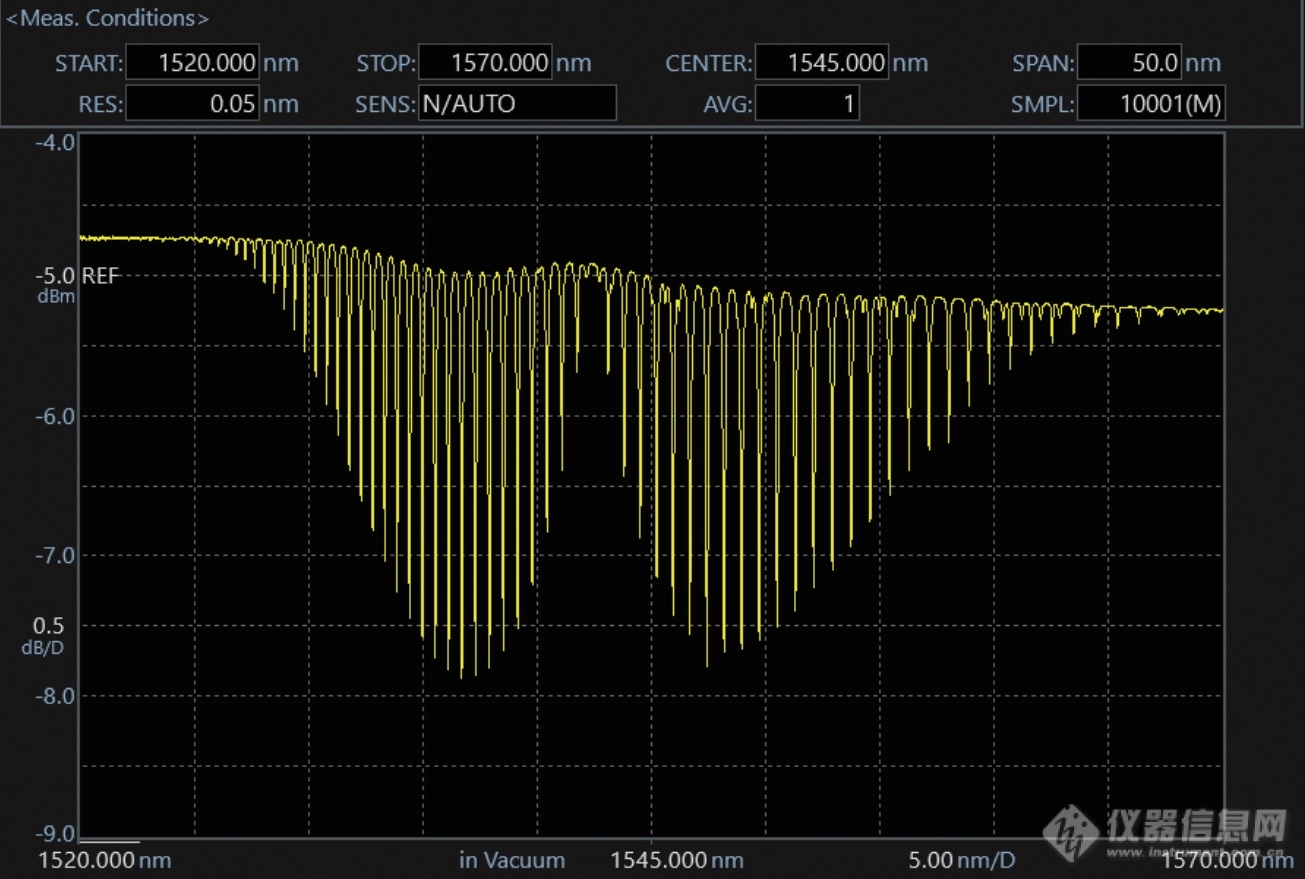Click the RES resolution field 0.05
Image resolution: width=1305 pixels, height=879 pixels.
pyautogui.click(x=193, y=103)
